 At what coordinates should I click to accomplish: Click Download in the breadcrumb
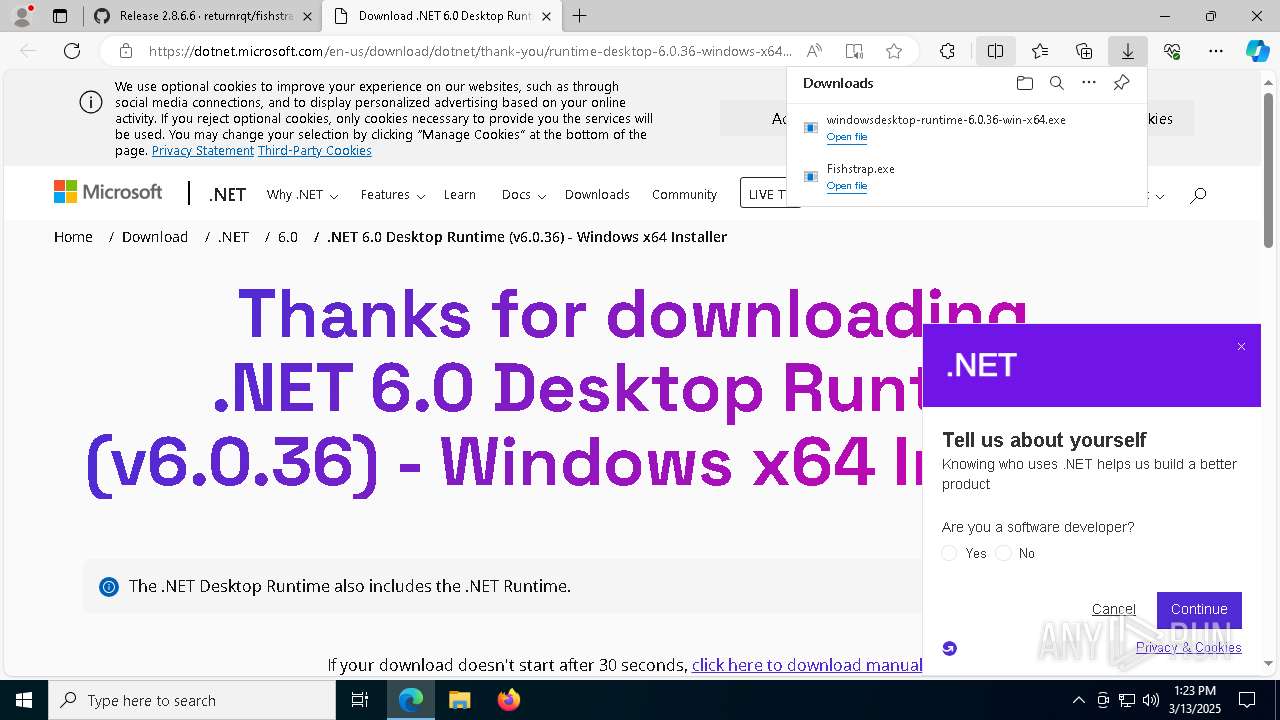pyautogui.click(x=155, y=237)
